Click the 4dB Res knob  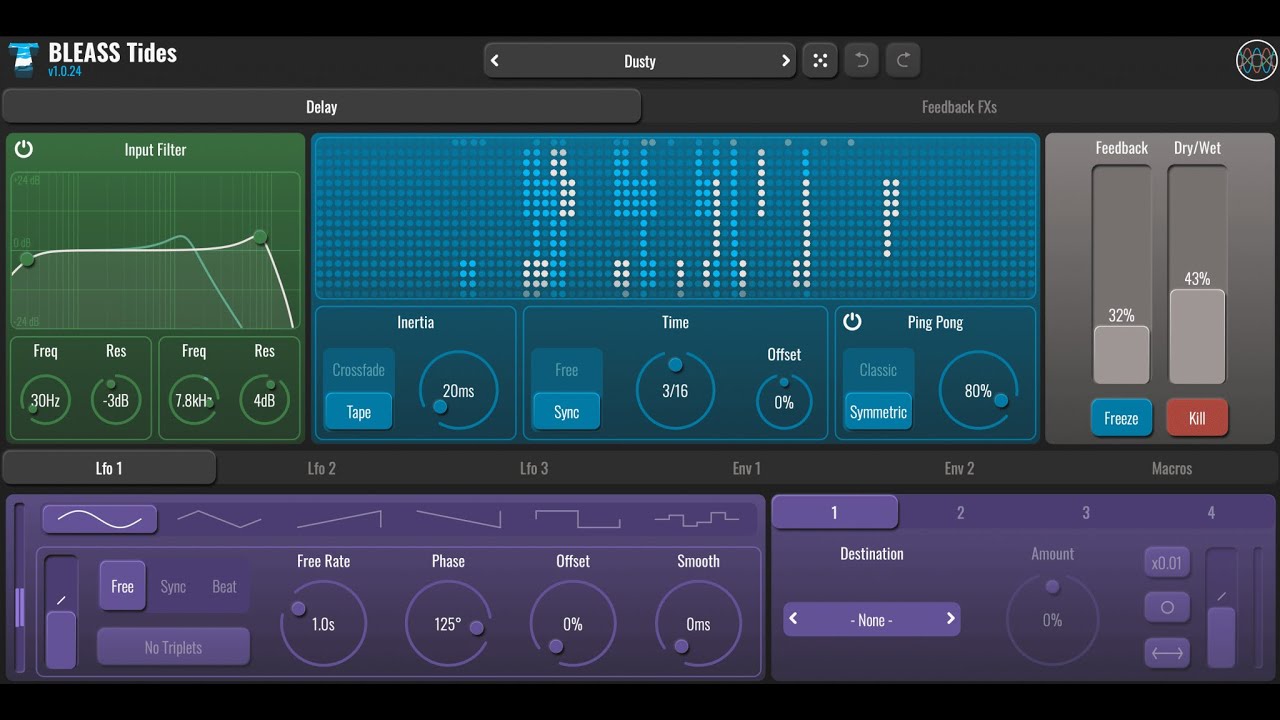point(264,401)
